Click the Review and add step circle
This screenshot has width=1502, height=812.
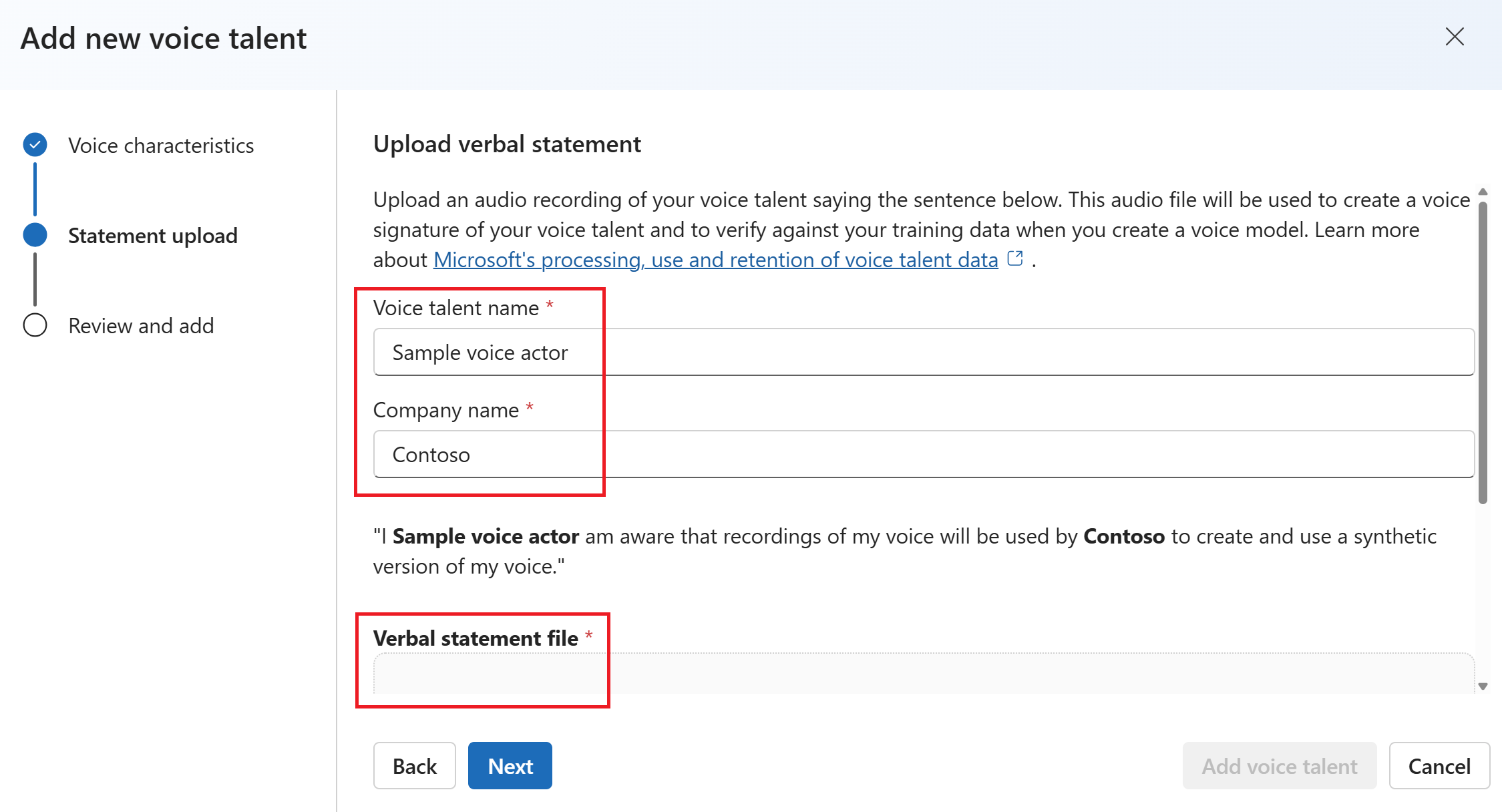35,325
